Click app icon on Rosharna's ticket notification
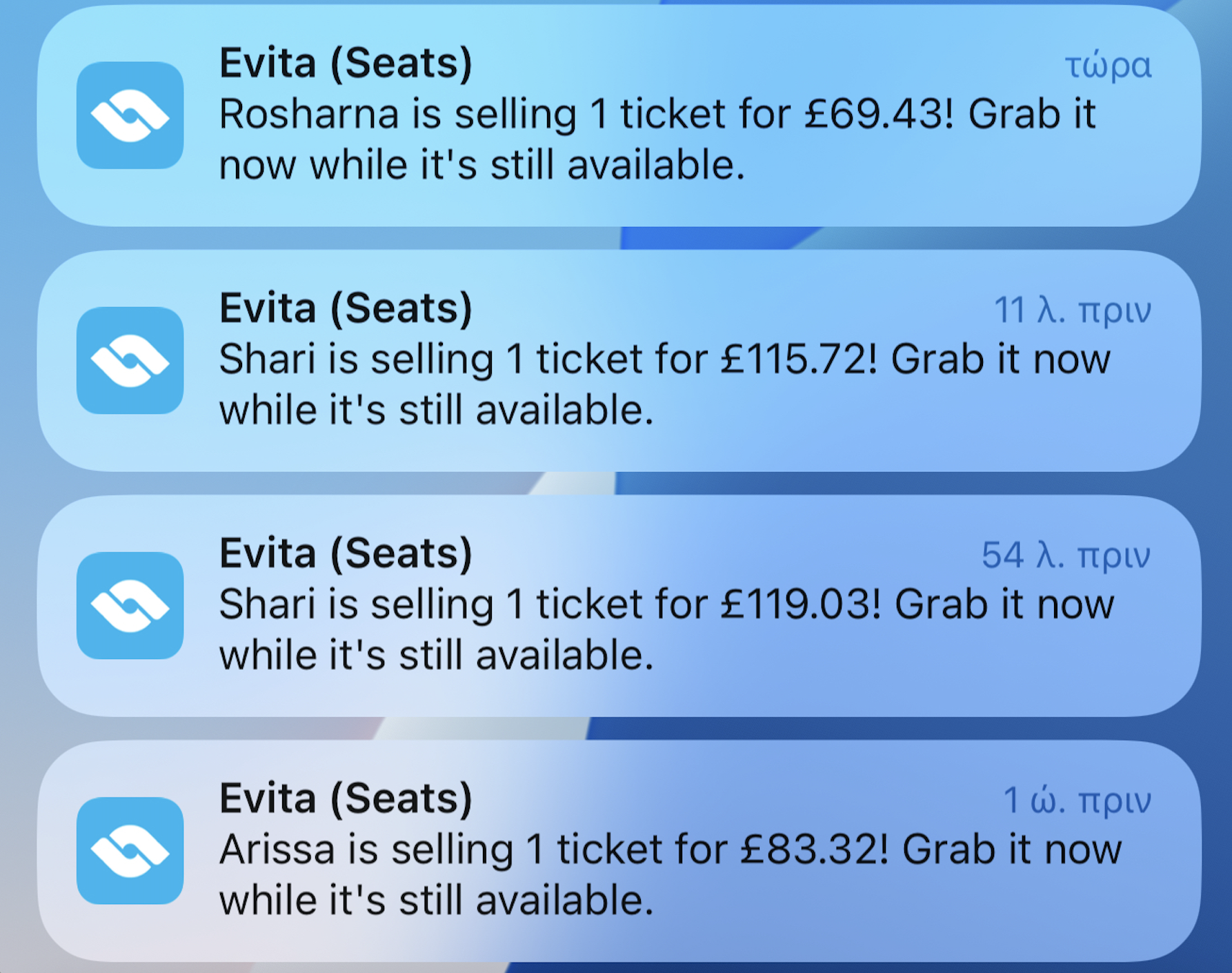Screen dimensions: 1232x973 pos(130,115)
